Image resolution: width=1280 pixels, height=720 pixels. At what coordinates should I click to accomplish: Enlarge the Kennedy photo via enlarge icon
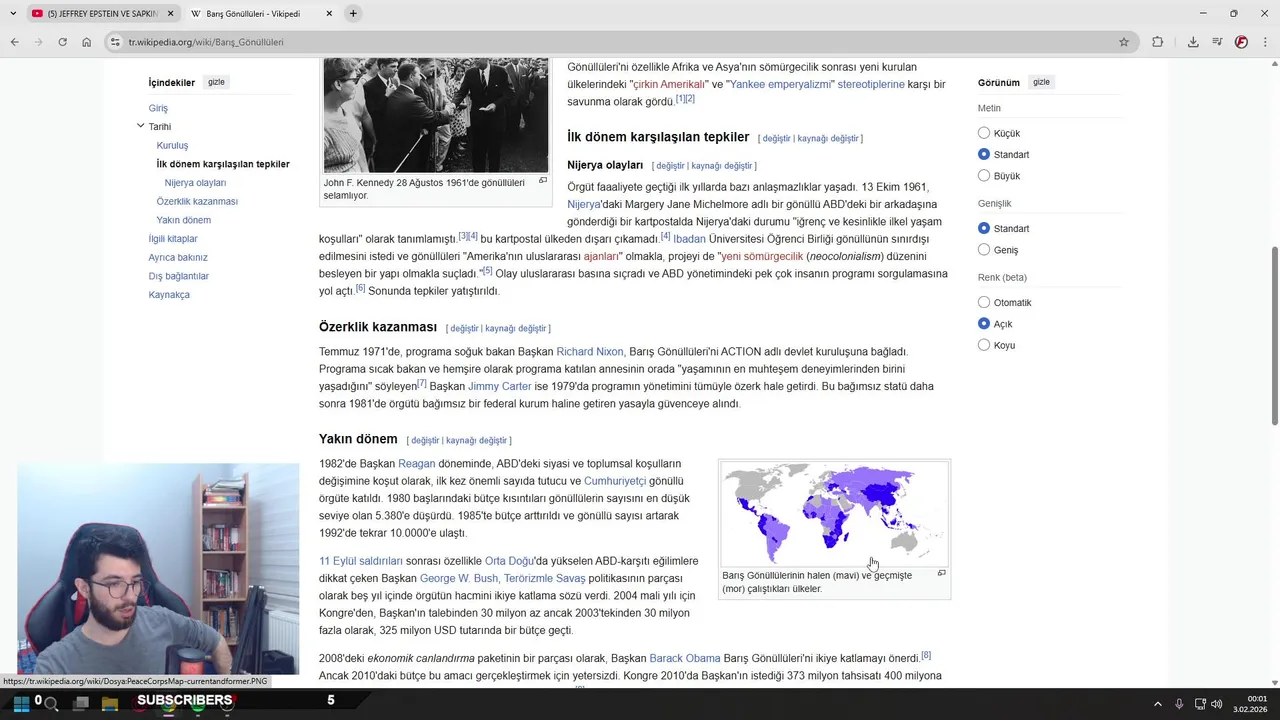pos(543,181)
